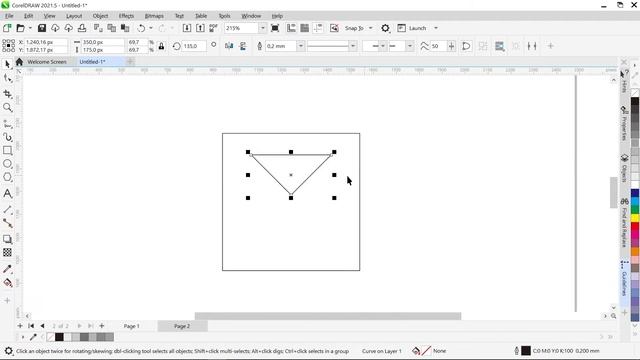Select the Connector tool
Image resolution: width=640 pixels, height=360 pixels.
(7, 223)
